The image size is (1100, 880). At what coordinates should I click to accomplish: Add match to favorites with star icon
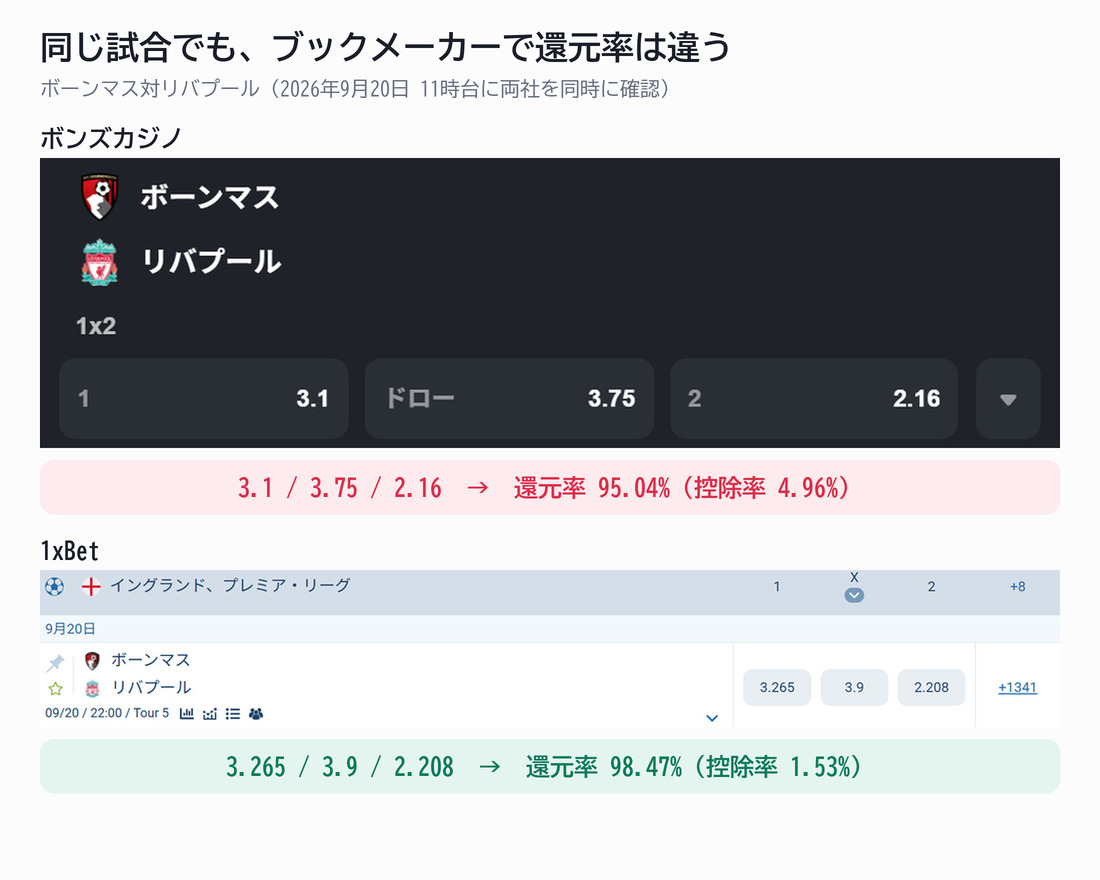click(x=55, y=688)
